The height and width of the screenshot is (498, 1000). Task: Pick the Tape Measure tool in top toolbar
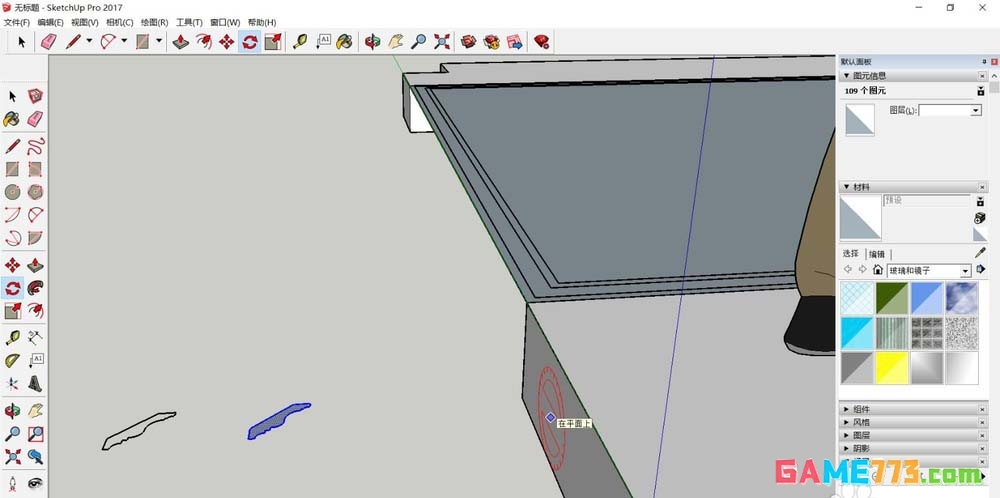300,42
